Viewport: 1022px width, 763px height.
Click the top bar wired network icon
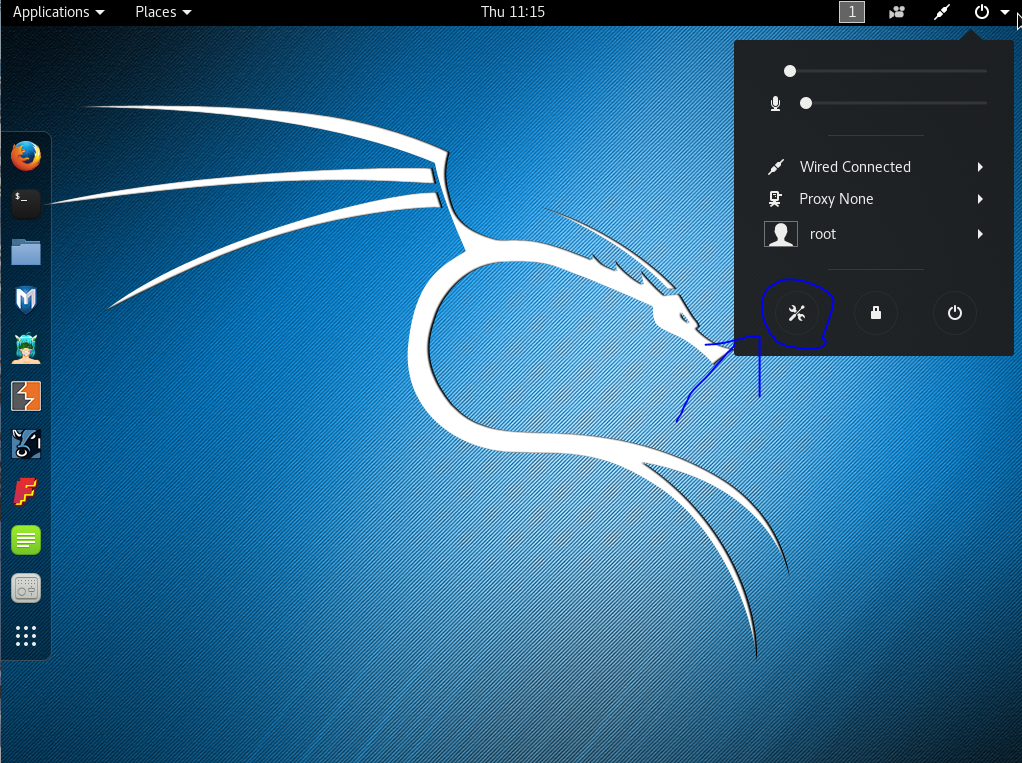coord(942,12)
